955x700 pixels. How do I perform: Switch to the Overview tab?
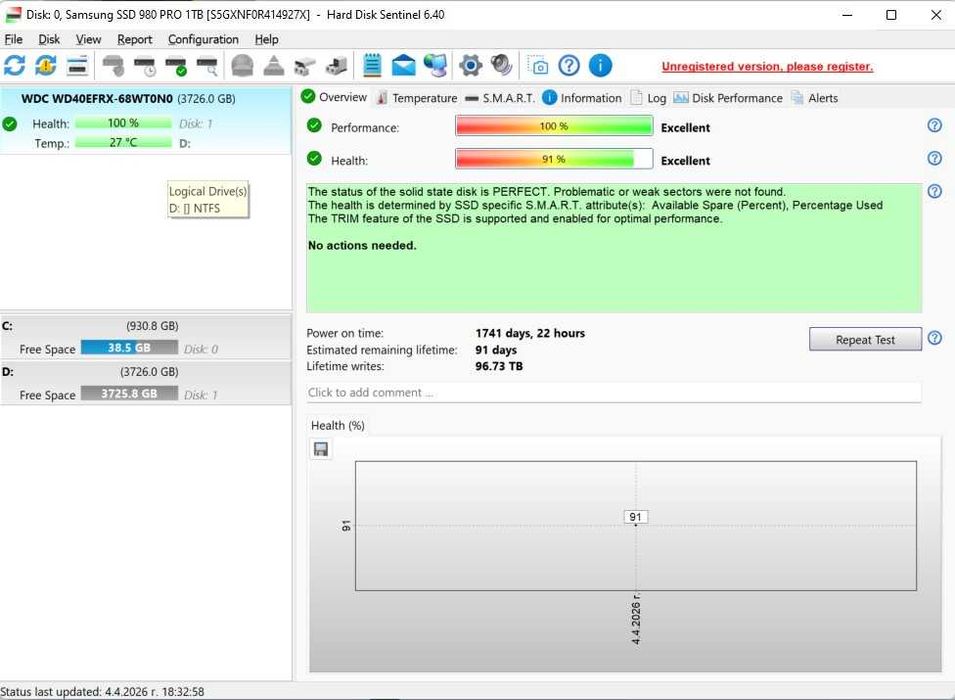[334, 97]
